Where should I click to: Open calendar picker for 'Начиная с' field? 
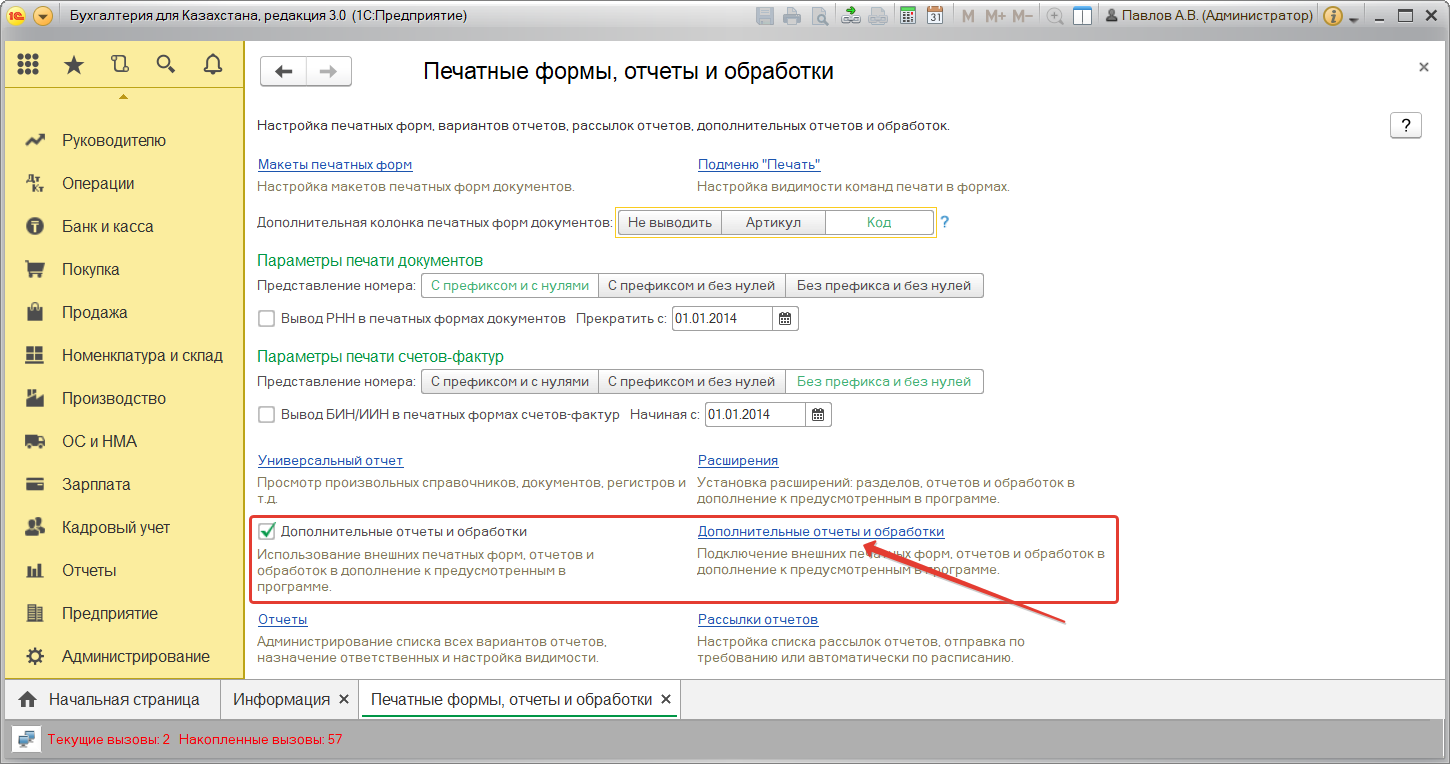click(818, 414)
